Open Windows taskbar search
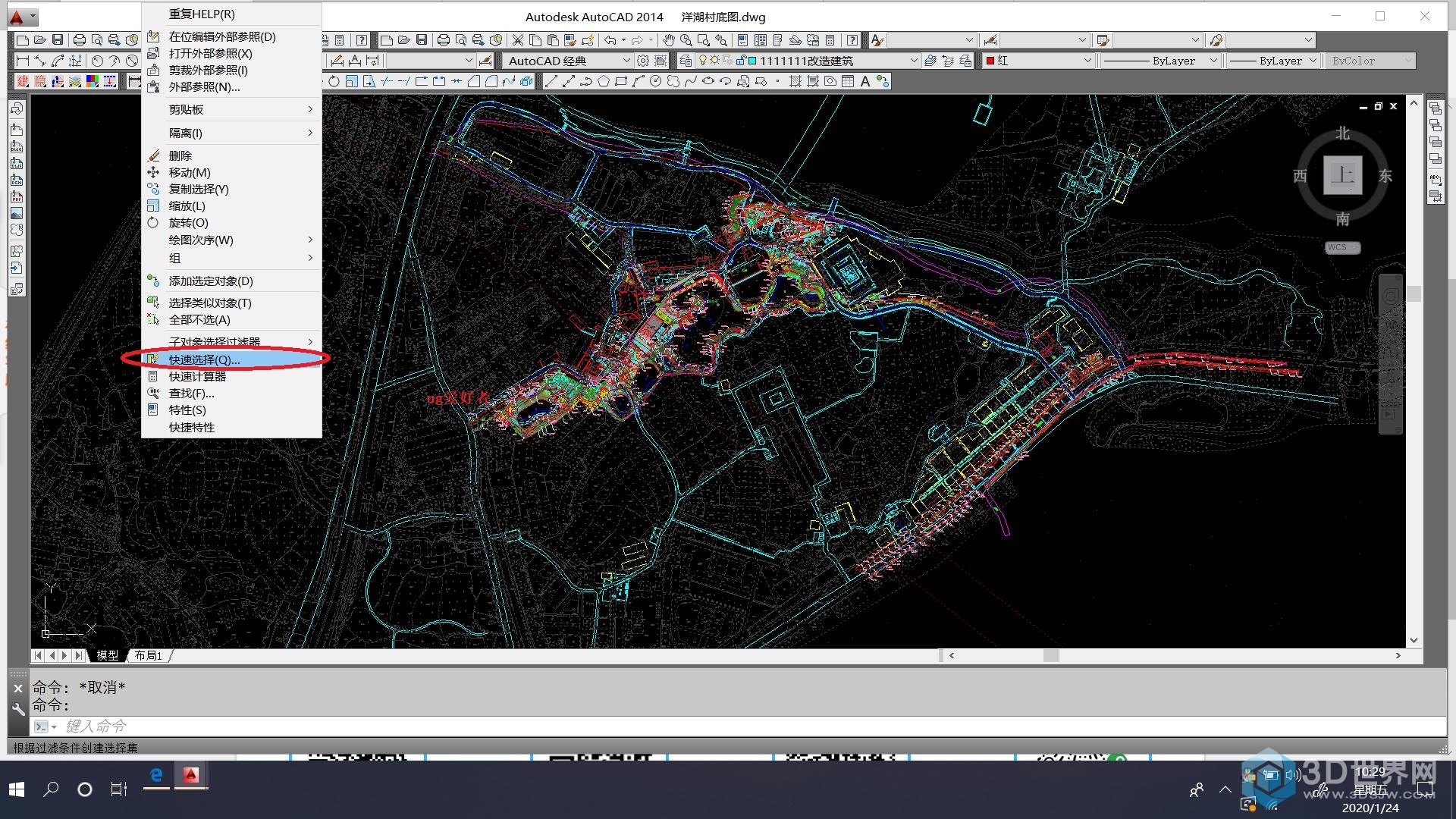Viewport: 1456px width, 819px height. (51, 789)
